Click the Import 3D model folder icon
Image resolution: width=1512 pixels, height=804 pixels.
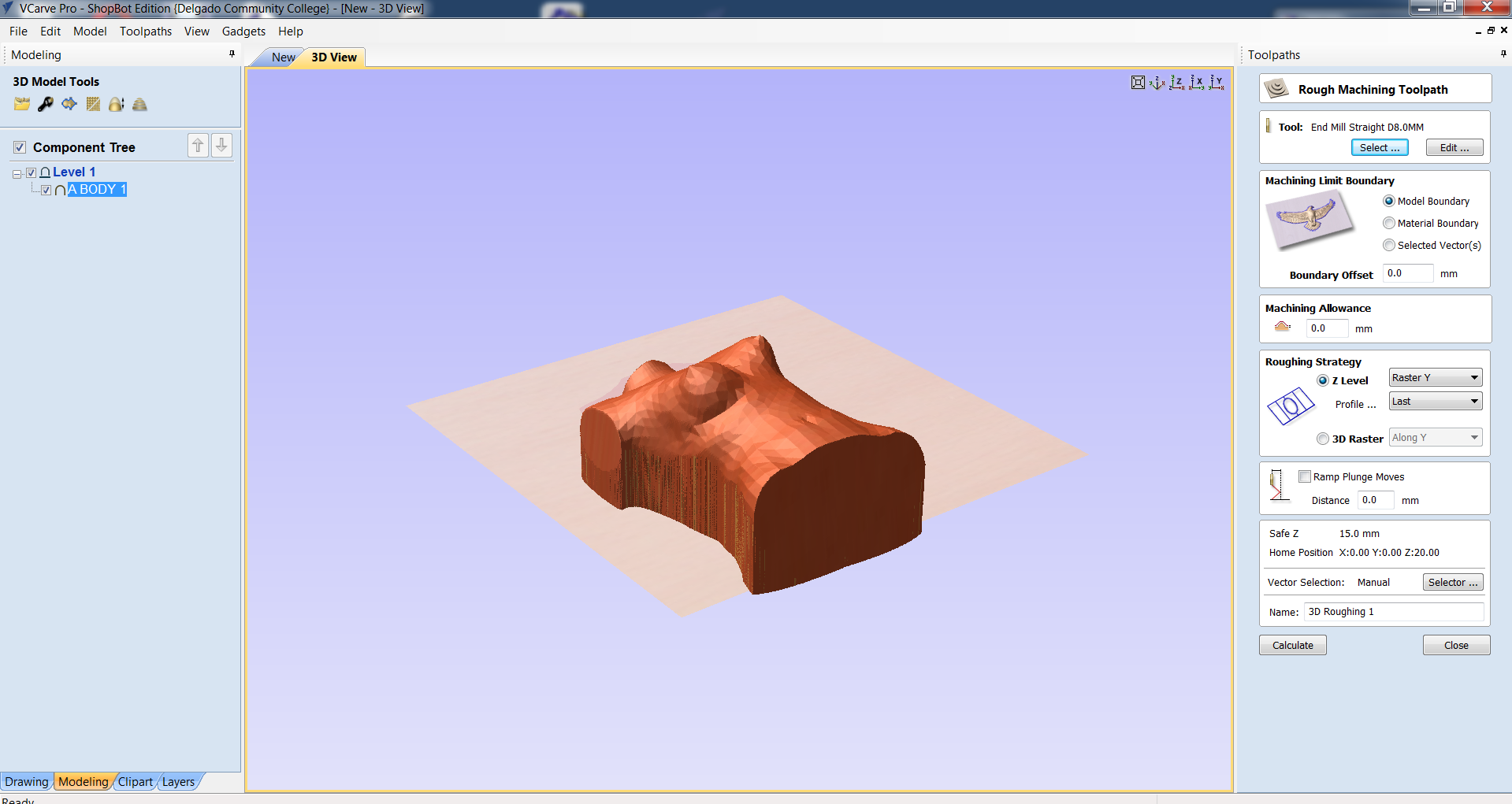coord(21,105)
